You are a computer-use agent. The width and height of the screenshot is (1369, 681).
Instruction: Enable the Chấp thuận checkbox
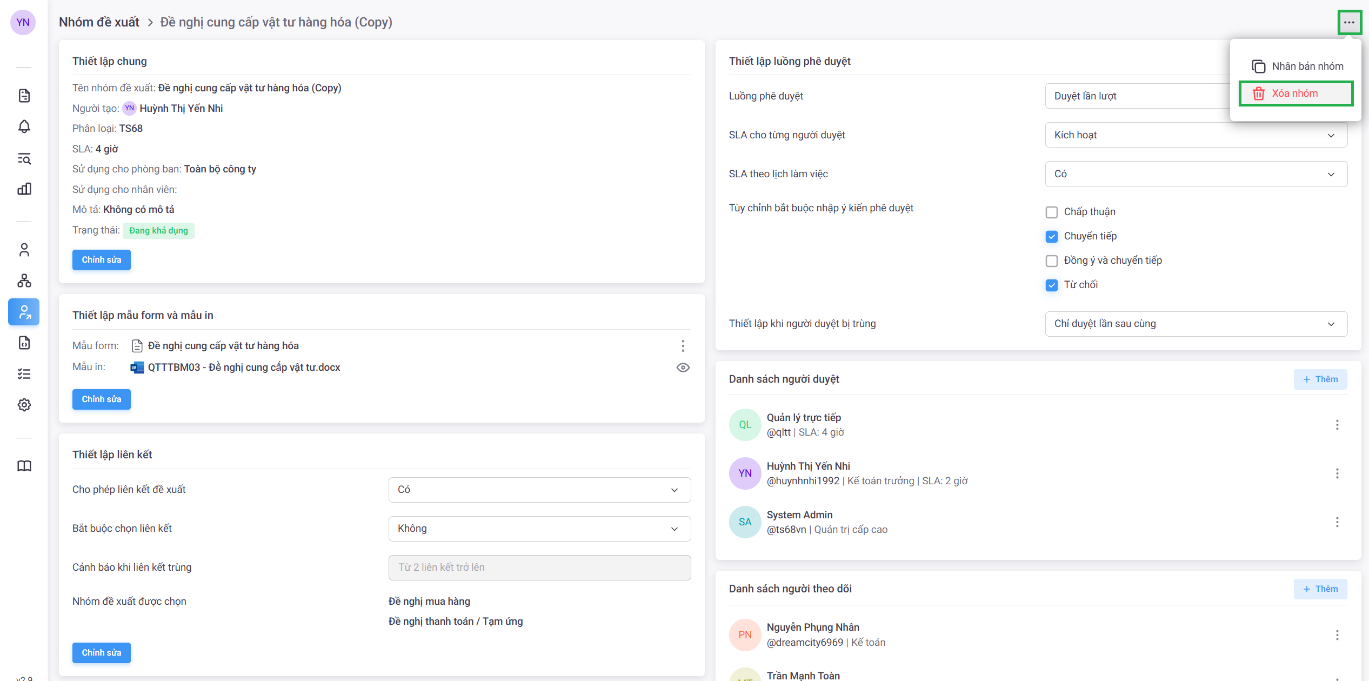click(x=1051, y=212)
